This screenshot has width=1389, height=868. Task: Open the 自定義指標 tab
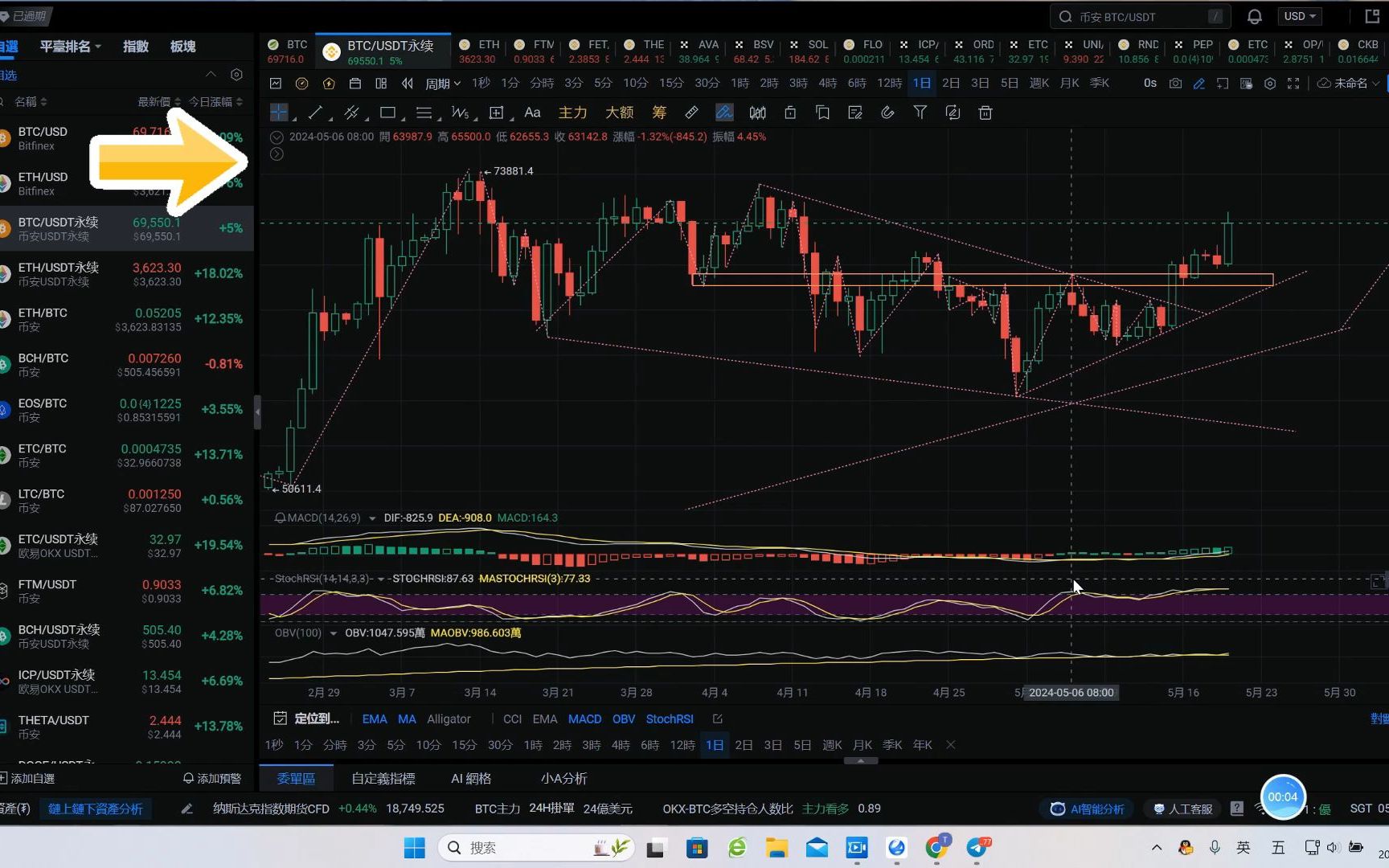(x=383, y=778)
